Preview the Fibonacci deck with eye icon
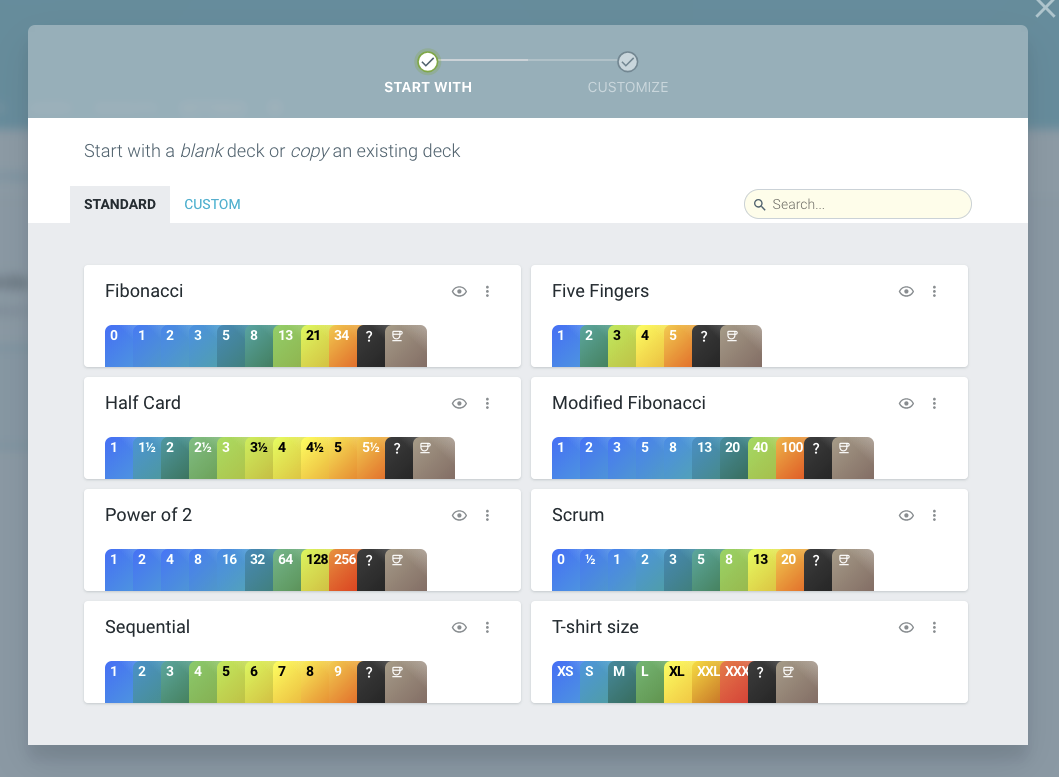Image resolution: width=1059 pixels, height=777 pixels. [x=459, y=291]
